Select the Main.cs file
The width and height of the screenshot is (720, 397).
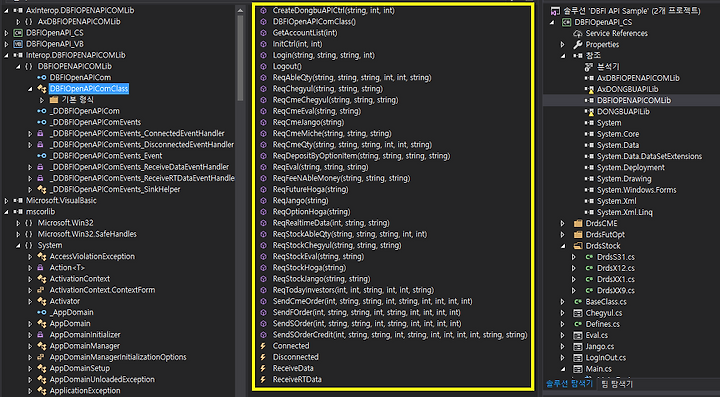(598, 369)
